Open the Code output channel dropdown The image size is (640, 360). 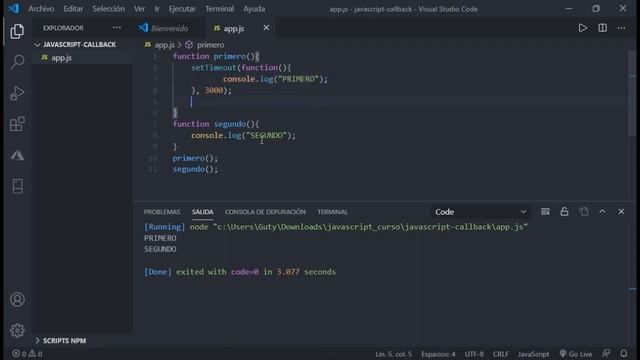[480, 212]
